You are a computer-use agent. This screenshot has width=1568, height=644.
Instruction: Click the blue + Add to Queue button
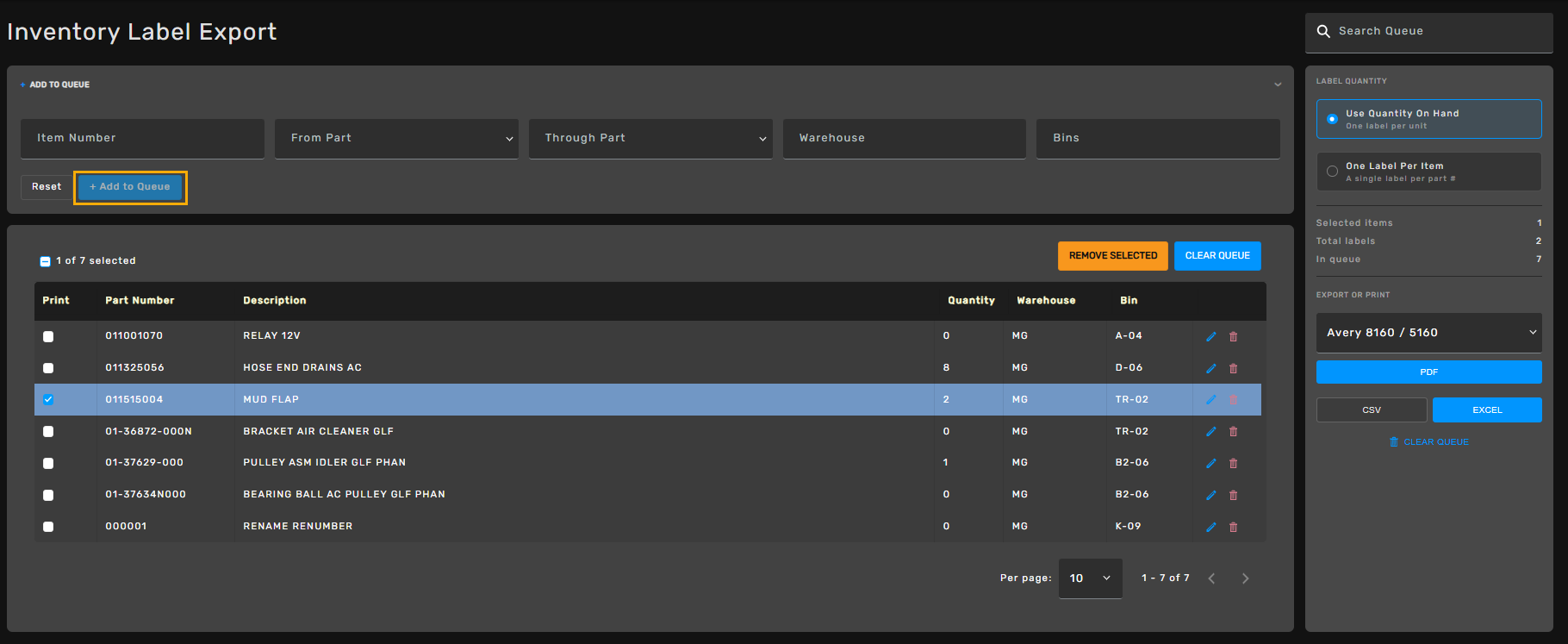[130, 187]
